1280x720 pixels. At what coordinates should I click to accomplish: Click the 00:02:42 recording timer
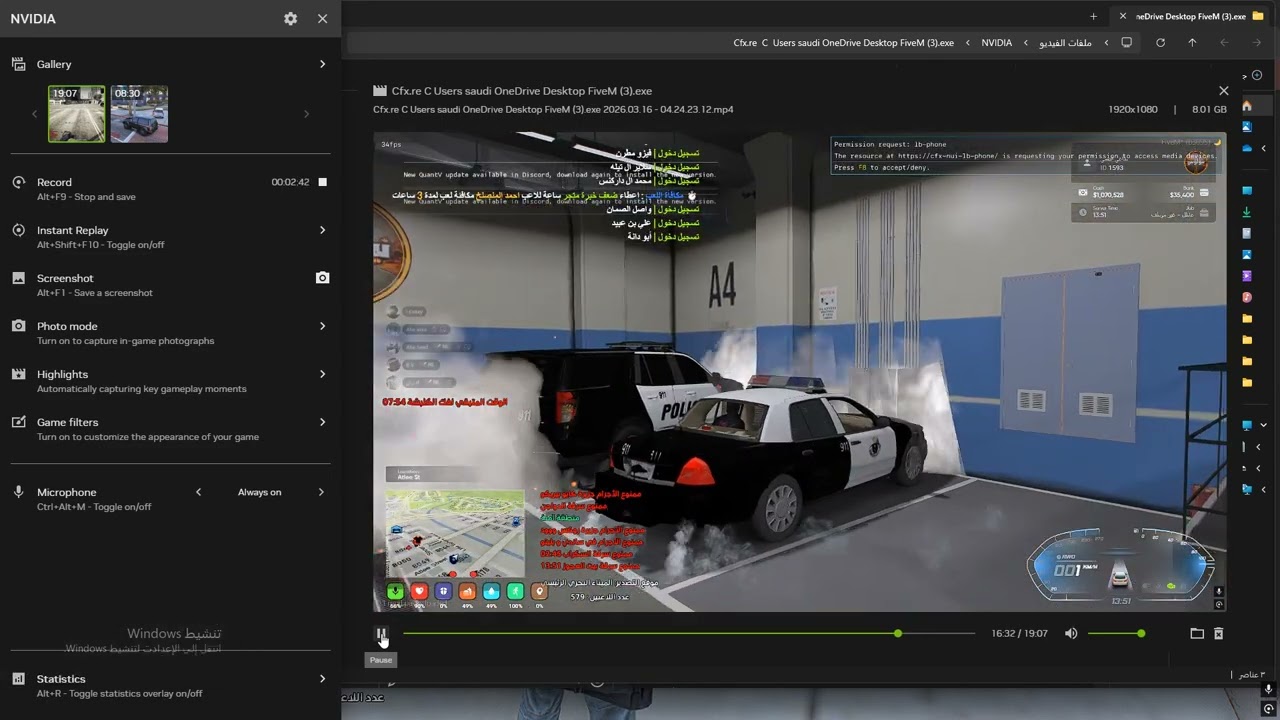(x=290, y=182)
